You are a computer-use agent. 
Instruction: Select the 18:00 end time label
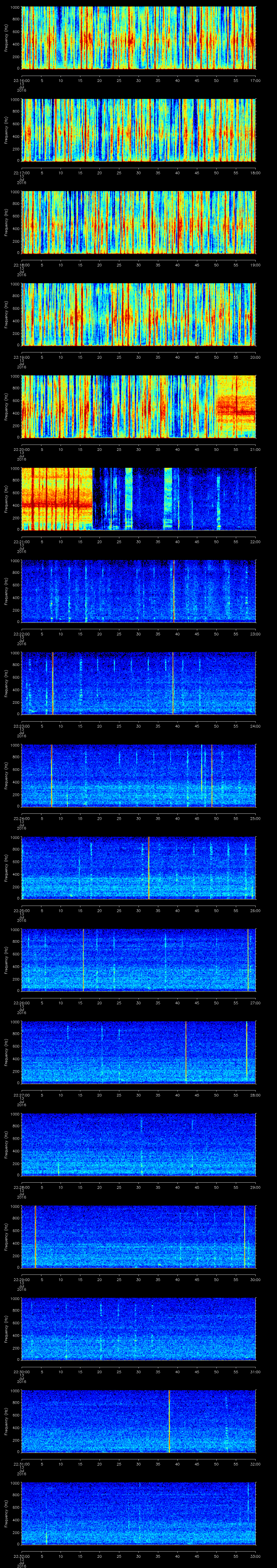[x=255, y=172]
